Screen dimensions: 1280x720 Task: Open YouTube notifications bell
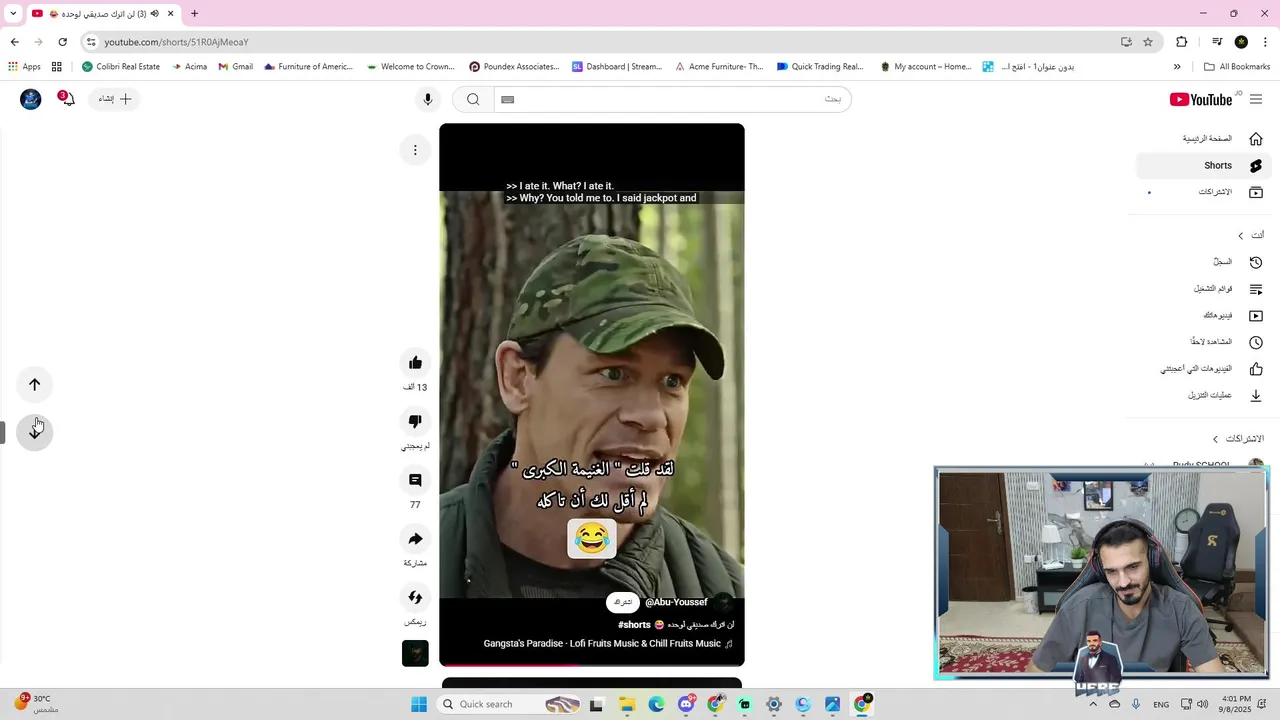click(x=67, y=99)
